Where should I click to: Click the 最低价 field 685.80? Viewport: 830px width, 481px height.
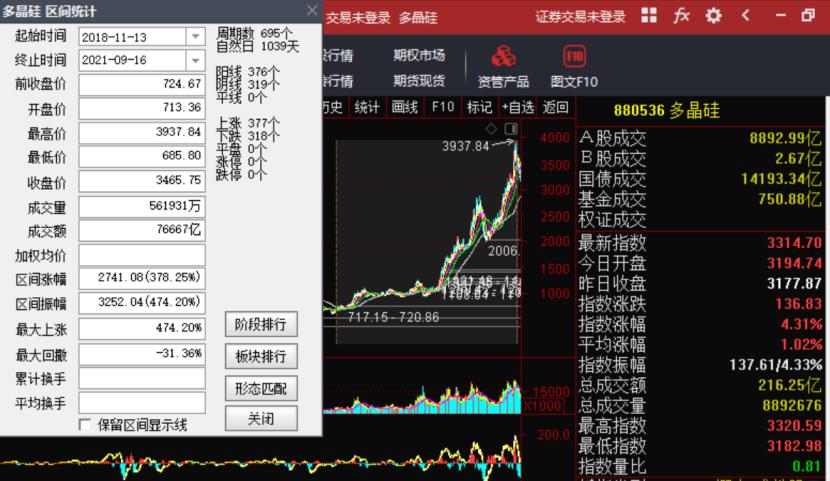pyautogui.click(x=142, y=157)
